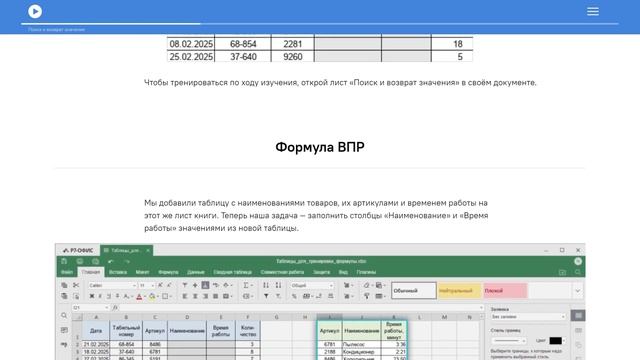Image resolution: width=640 pixels, height=360 pixels.
Task: Open the hamburger menu in the header
Action: [593, 11]
